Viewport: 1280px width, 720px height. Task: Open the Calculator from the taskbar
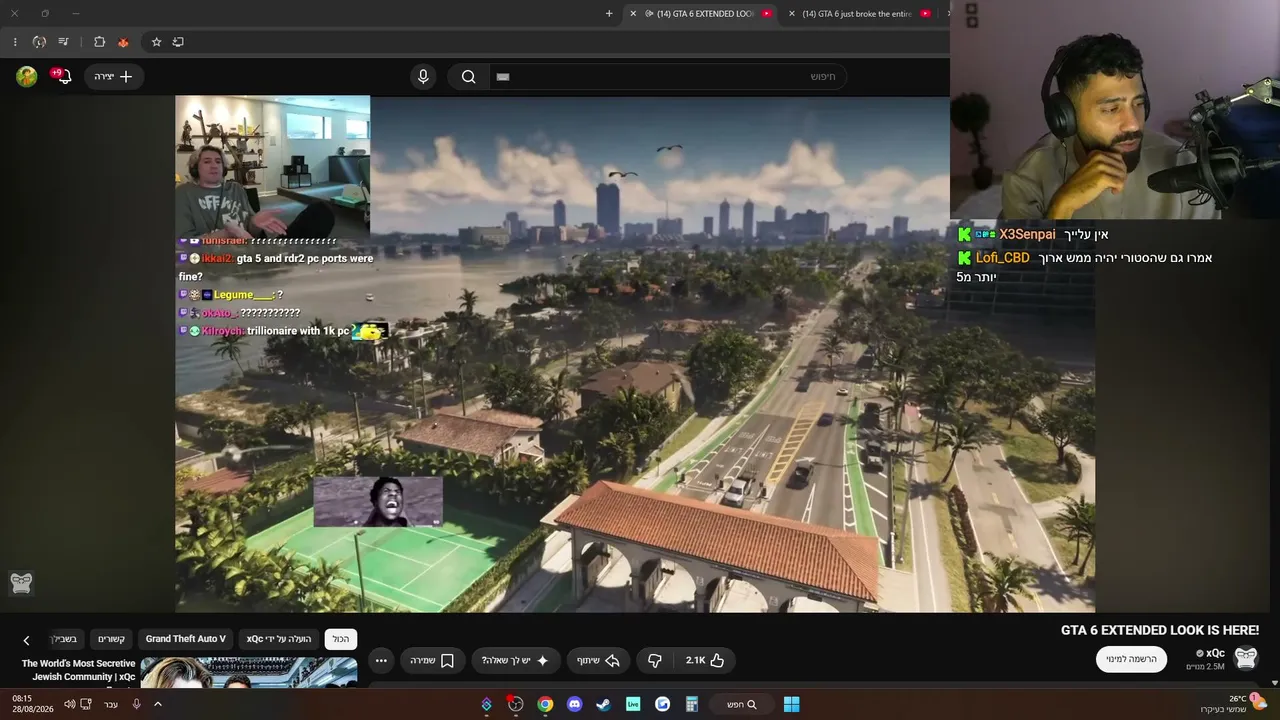pyautogui.click(x=691, y=704)
